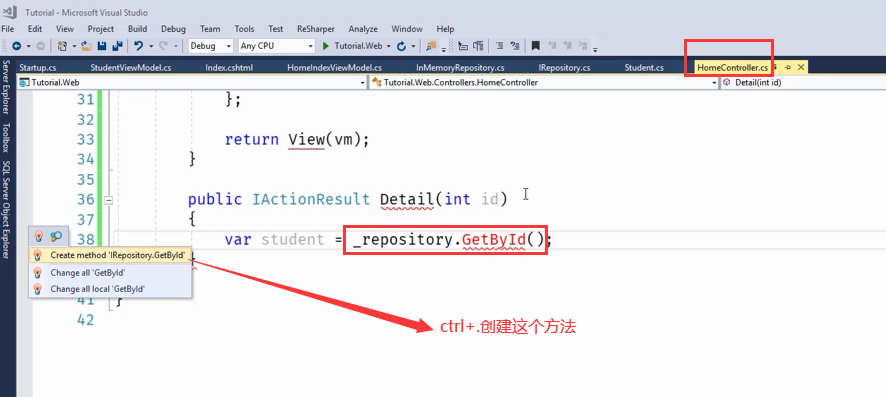Collapse the Detail method outline box
The width and height of the screenshot is (886, 397).
pos(108,200)
